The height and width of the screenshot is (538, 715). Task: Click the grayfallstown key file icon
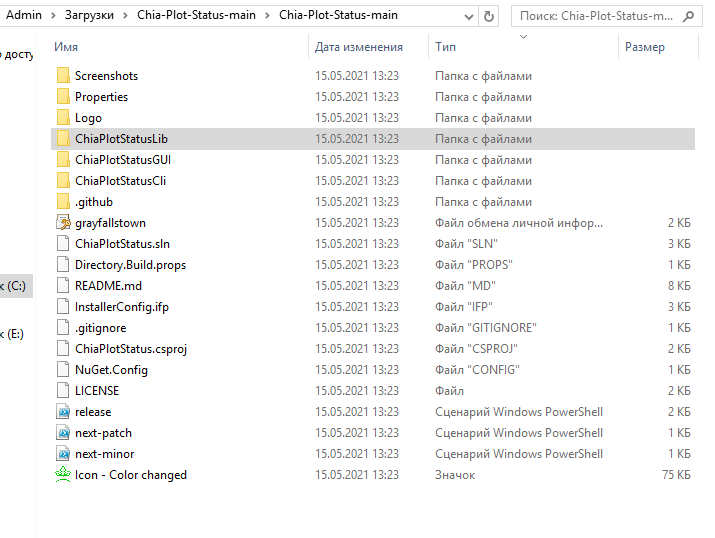point(63,223)
